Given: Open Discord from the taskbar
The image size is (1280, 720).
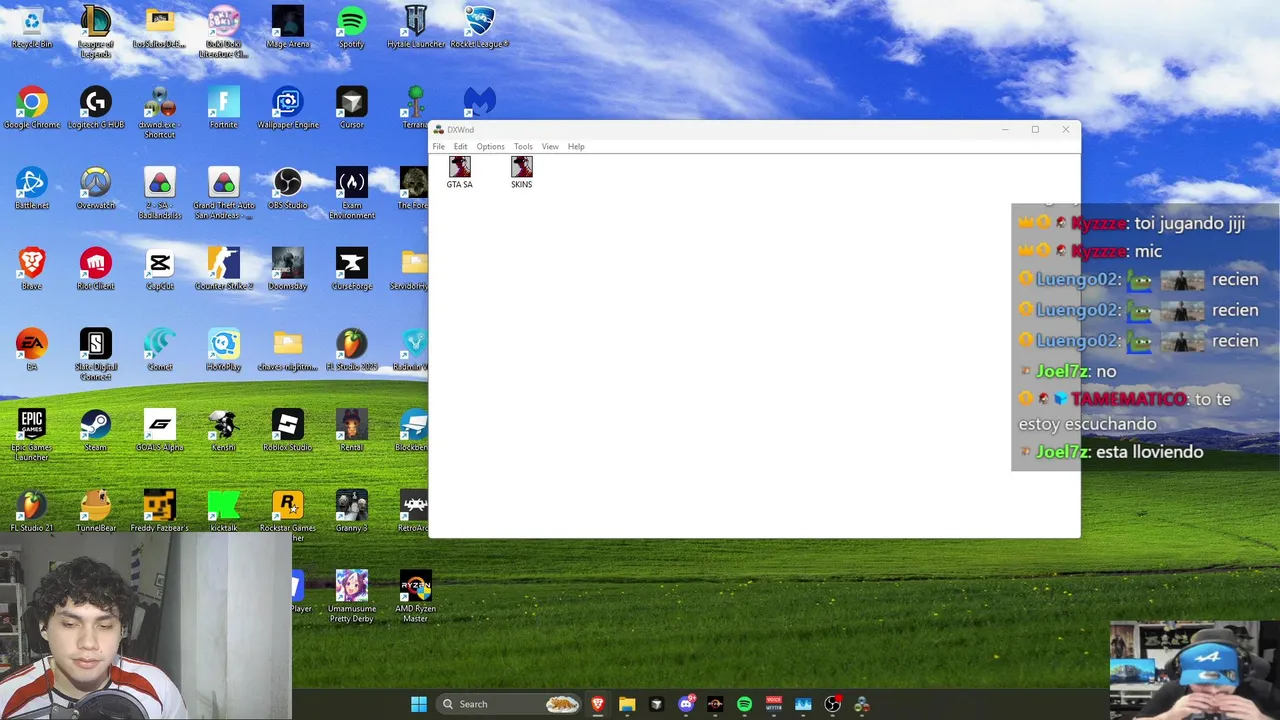Looking at the screenshot, I should [686, 704].
